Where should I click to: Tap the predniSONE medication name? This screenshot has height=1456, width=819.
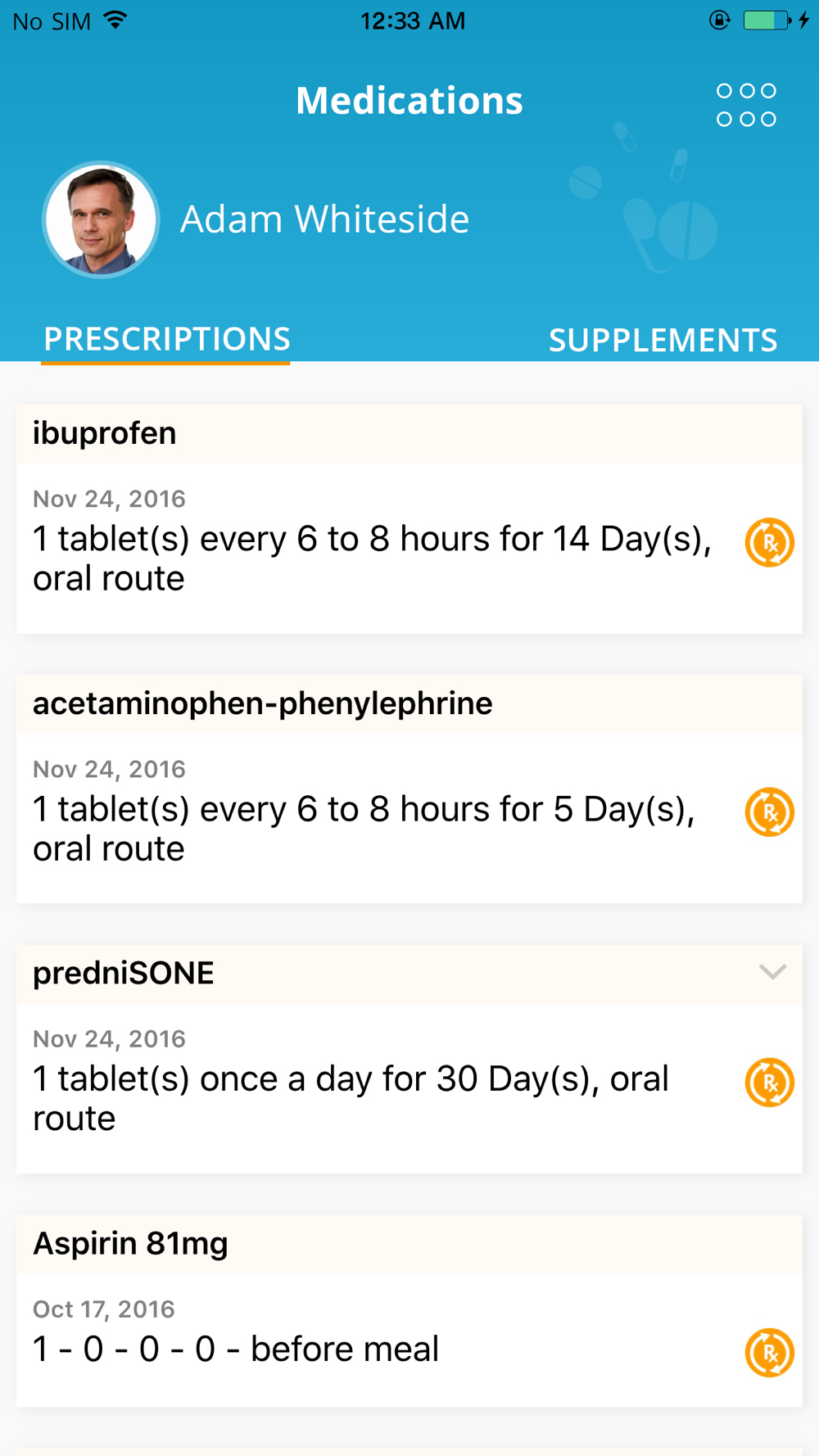pos(124,974)
